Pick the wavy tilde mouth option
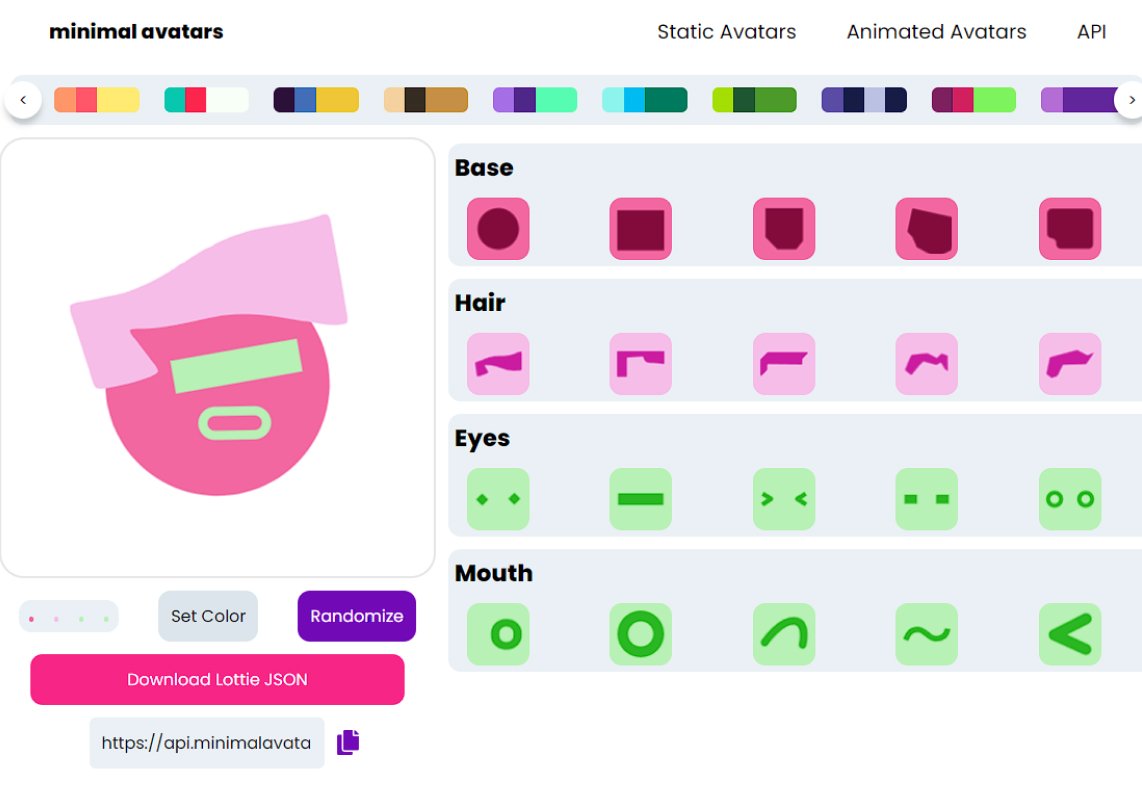Image resolution: width=1142 pixels, height=791 pixels. (x=927, y=634)
